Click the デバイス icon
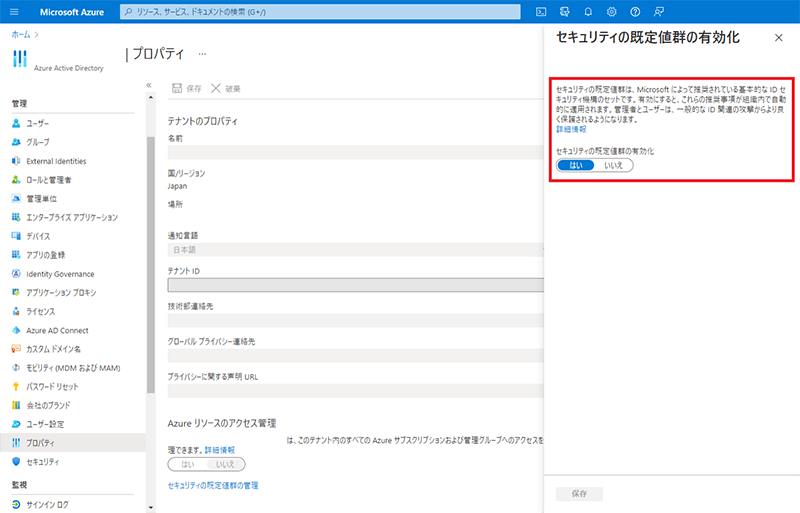The image size is (800, 513). pos(16,236)
